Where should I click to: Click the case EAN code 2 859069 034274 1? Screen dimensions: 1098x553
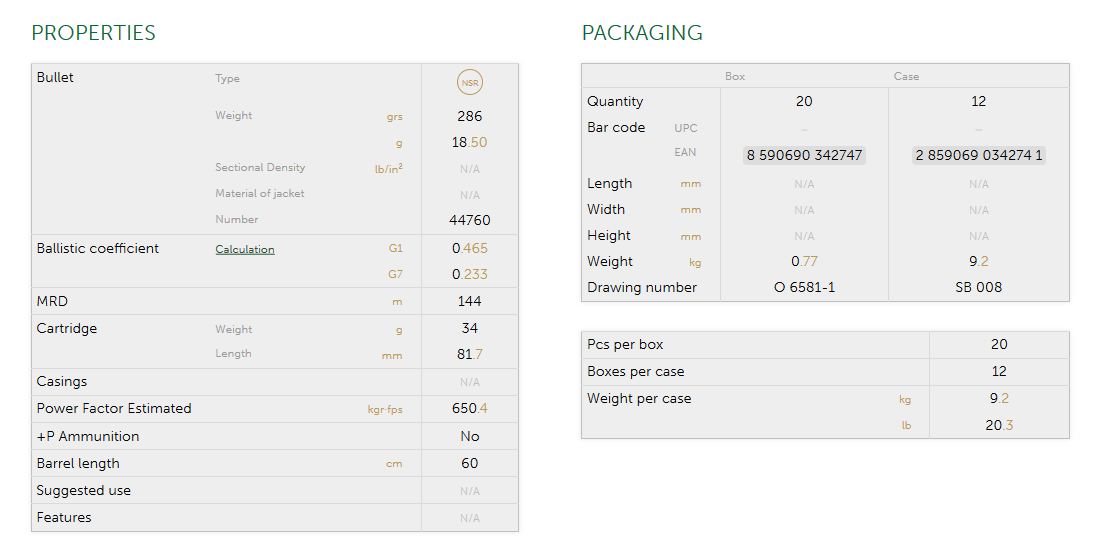point(978,155)
